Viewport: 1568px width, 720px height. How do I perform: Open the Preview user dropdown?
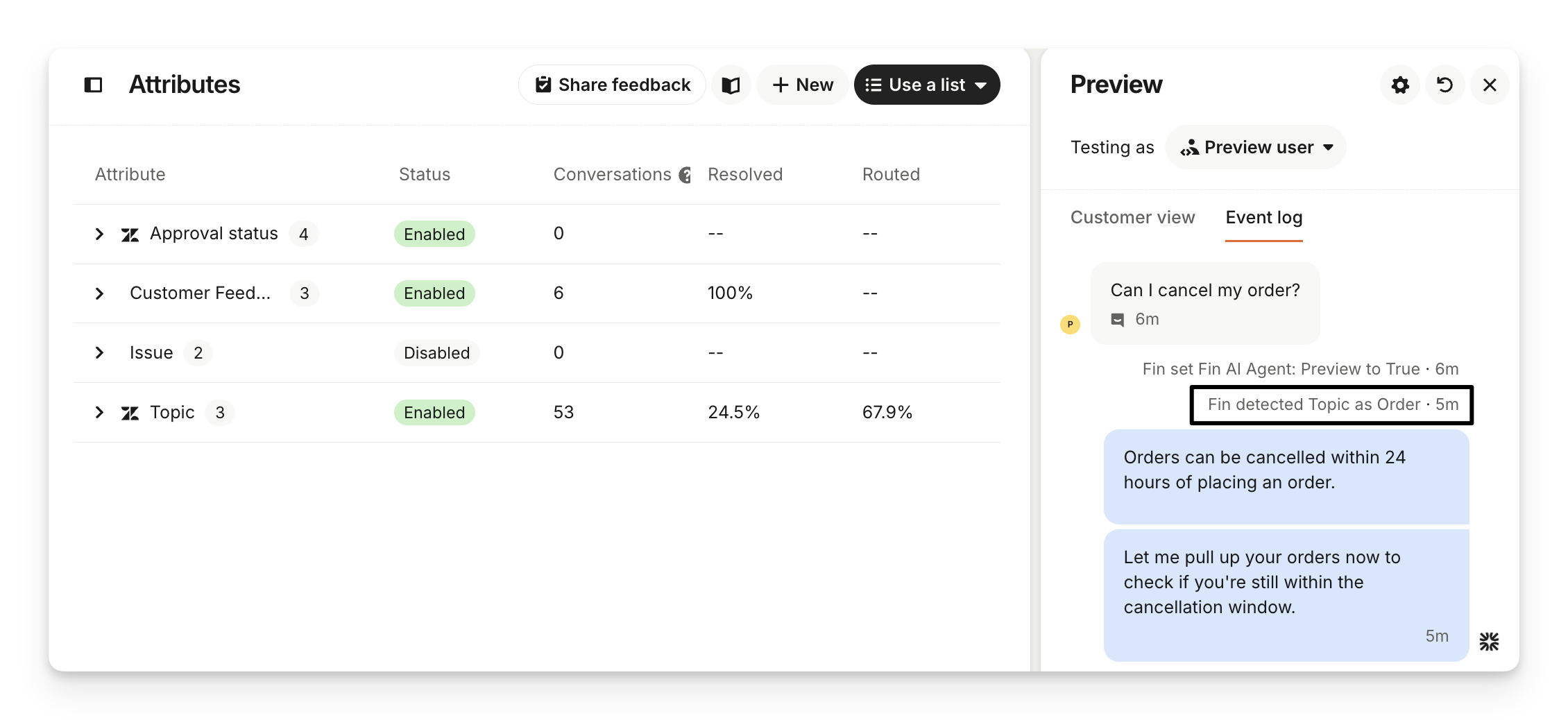(1256, 147)
